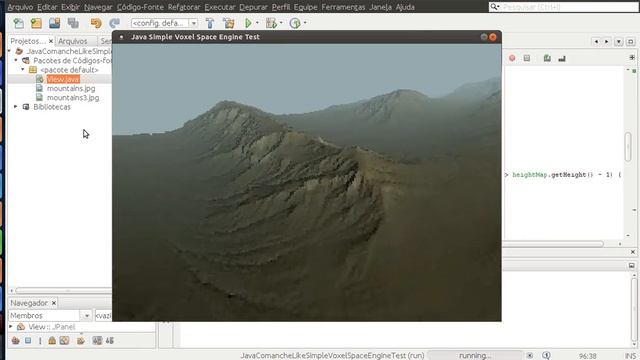640x360 pixels.
Task: Open the Refatorar menu
Action: click(184, 7)
